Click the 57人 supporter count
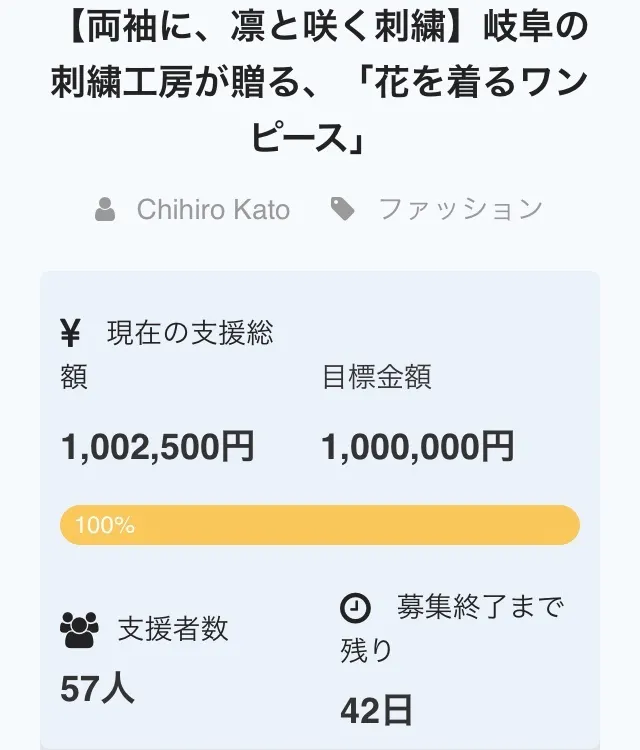This screenshot has height=750, width=640. pos(97,688)
